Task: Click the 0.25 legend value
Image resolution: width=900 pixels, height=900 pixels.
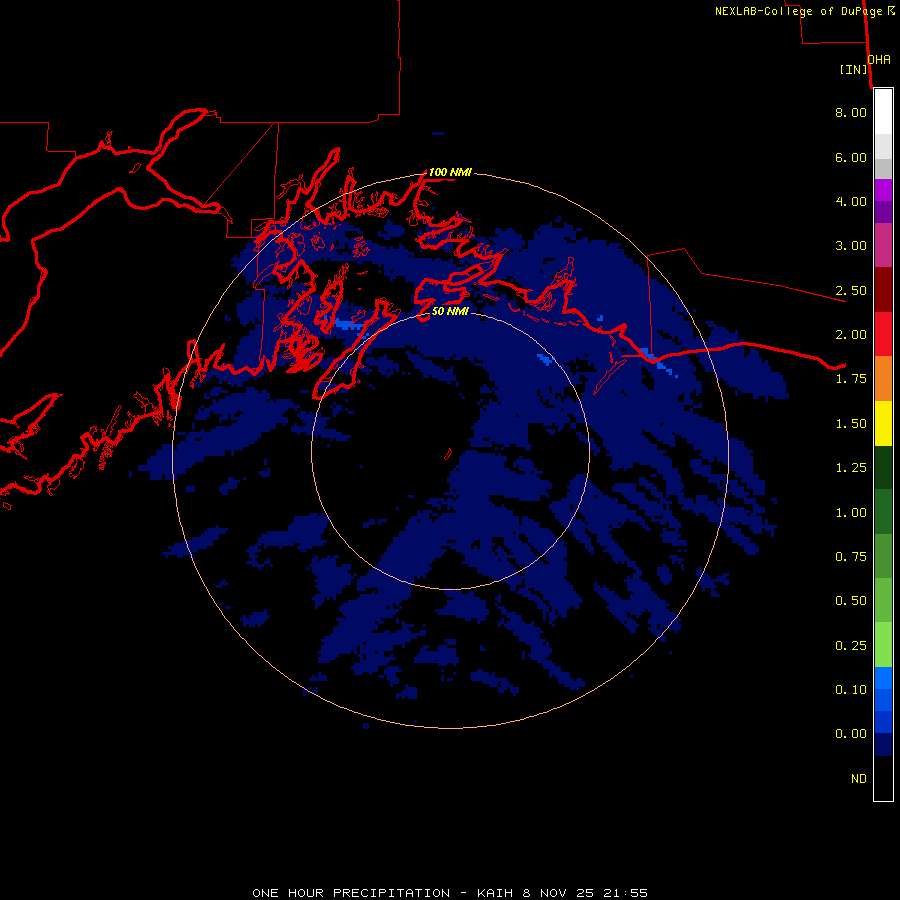Action: [851, 646]
